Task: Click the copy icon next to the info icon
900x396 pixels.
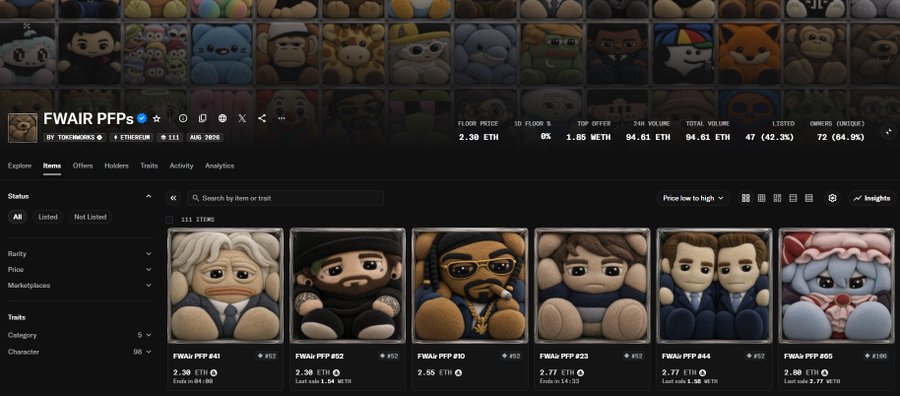Action: click(203, 118)
